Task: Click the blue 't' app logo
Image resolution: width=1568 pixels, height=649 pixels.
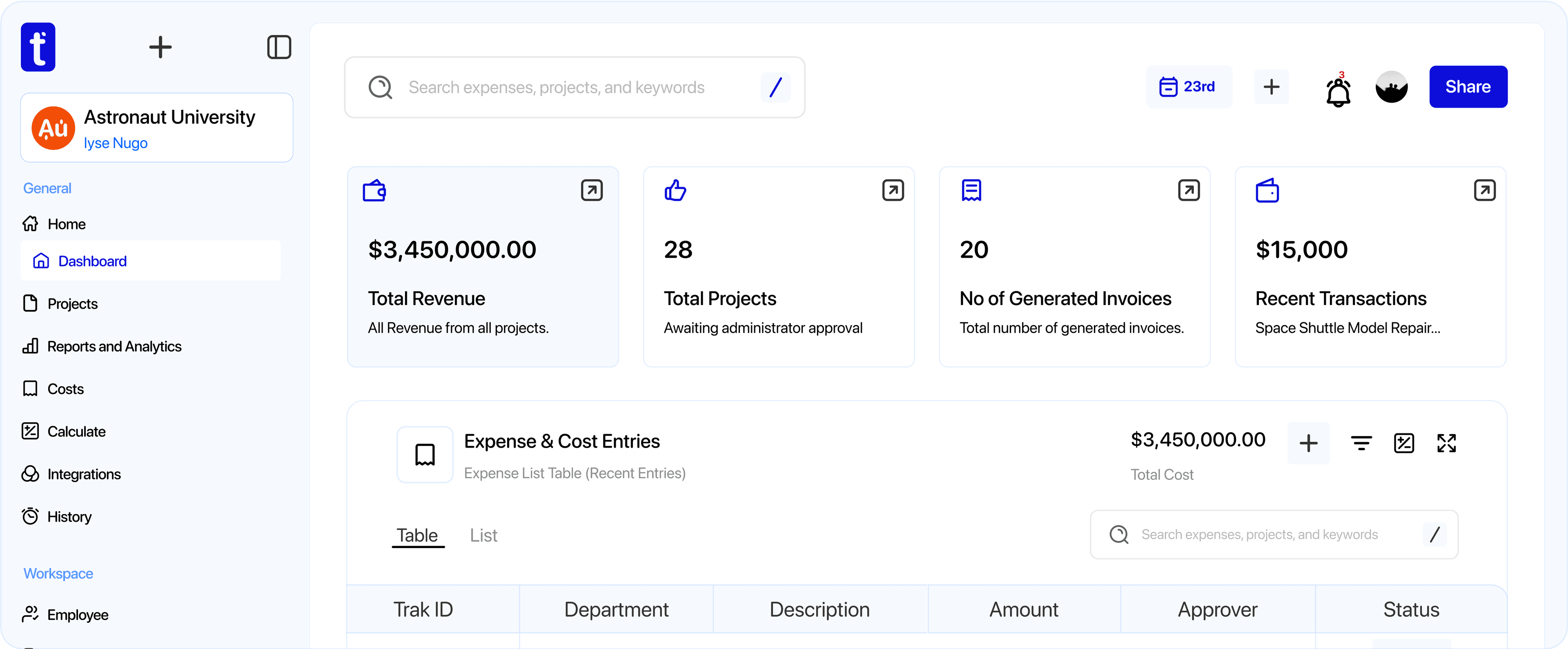Action: pyautogui.click(x=38, y=47)
